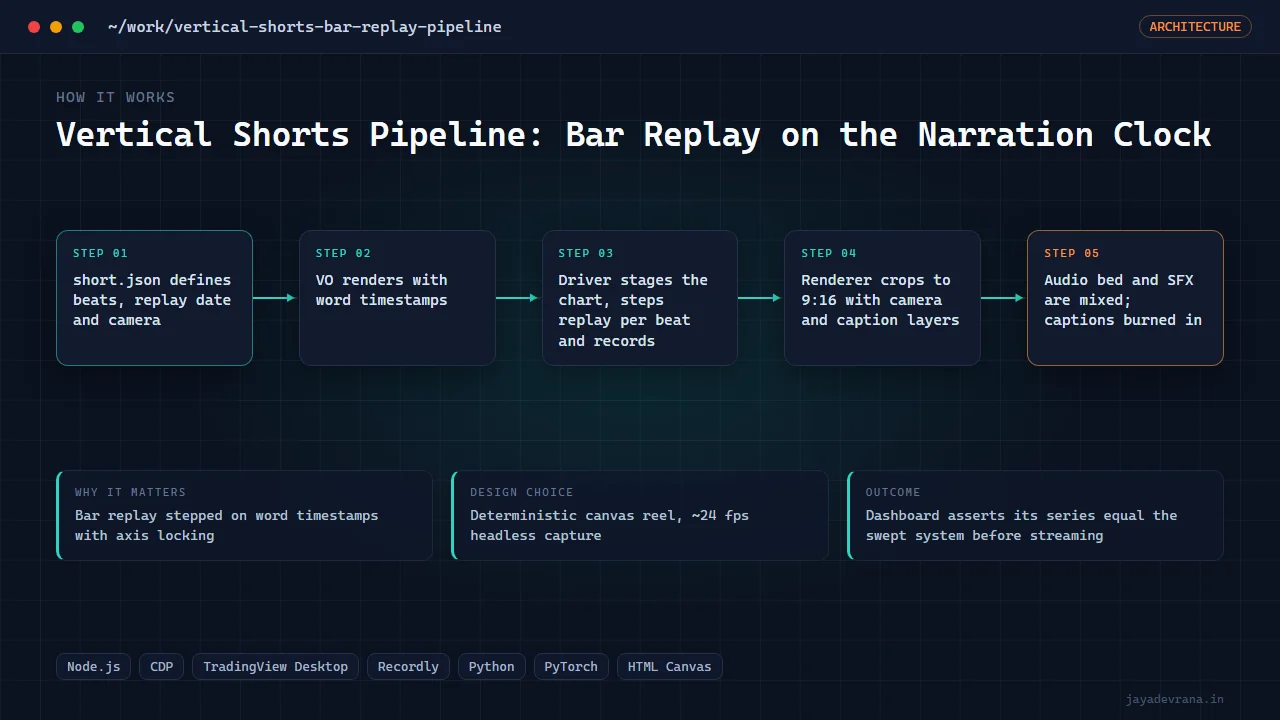Click the yellow traffic-light dot

pos(56,27)
